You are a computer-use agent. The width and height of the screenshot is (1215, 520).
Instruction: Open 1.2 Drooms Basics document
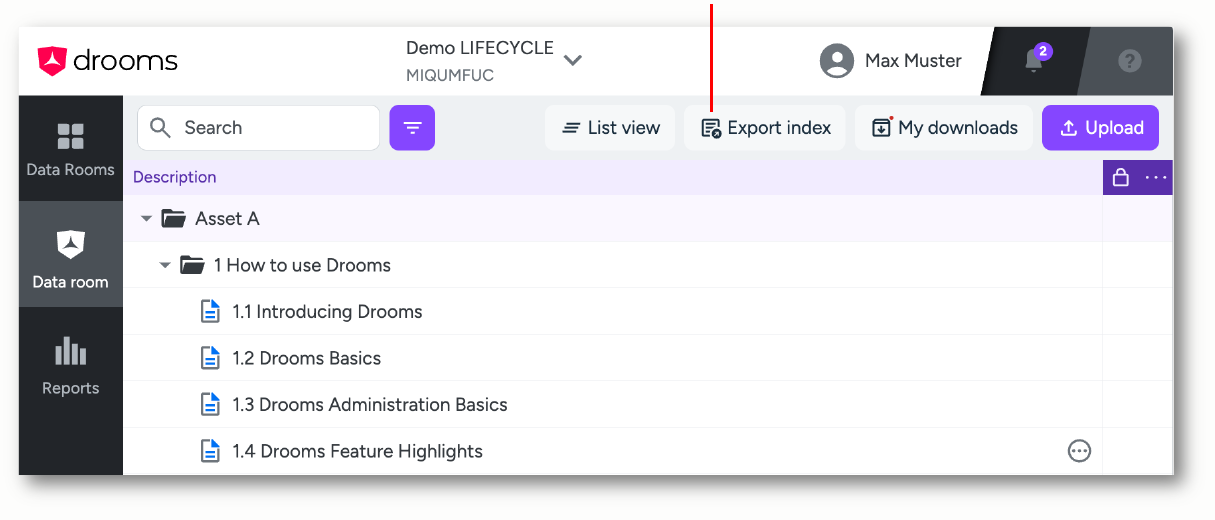tap(306, 358)
